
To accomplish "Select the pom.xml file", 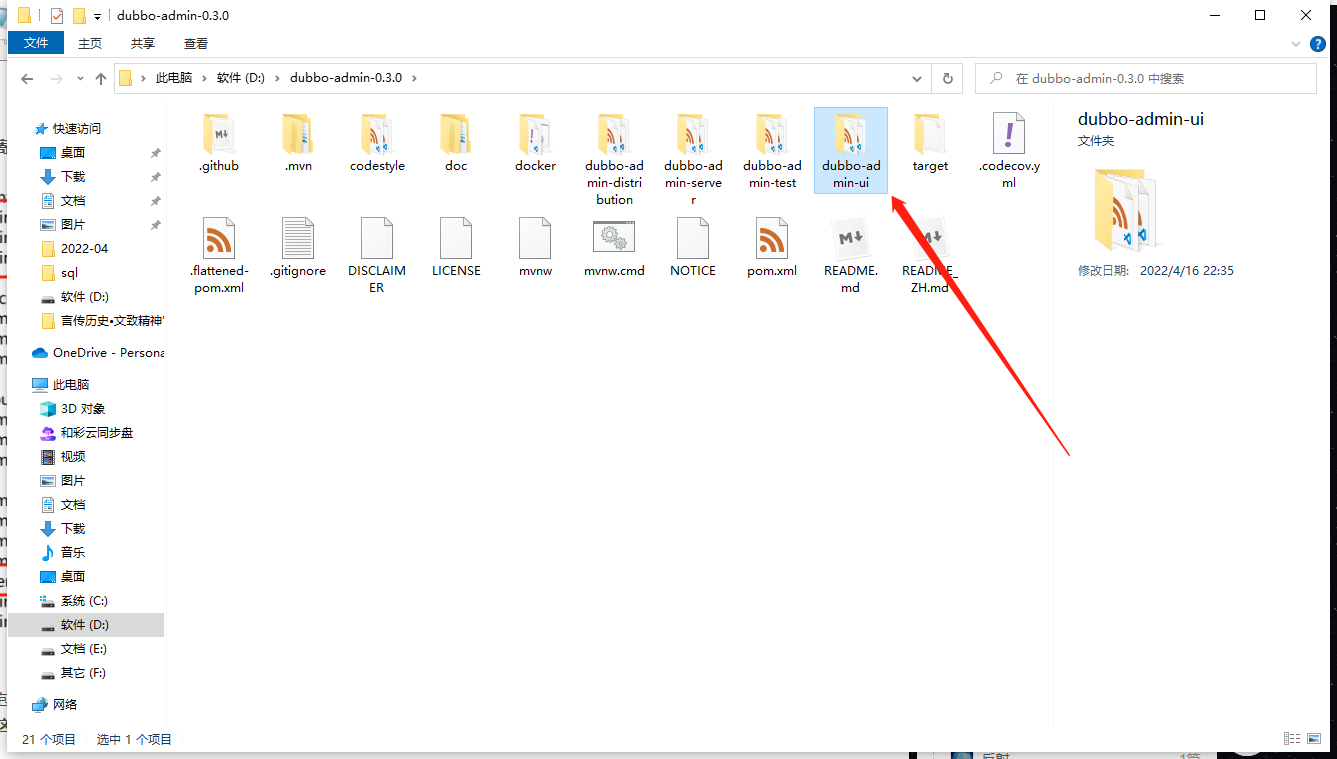I will (772, 248).
